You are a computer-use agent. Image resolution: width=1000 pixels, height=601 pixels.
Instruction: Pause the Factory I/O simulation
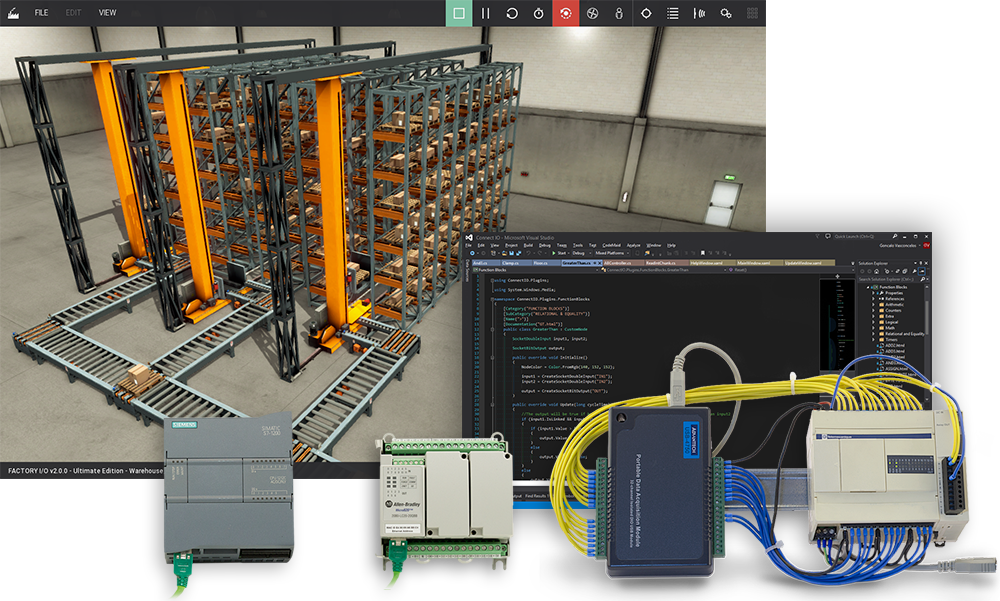pos(486,13)
